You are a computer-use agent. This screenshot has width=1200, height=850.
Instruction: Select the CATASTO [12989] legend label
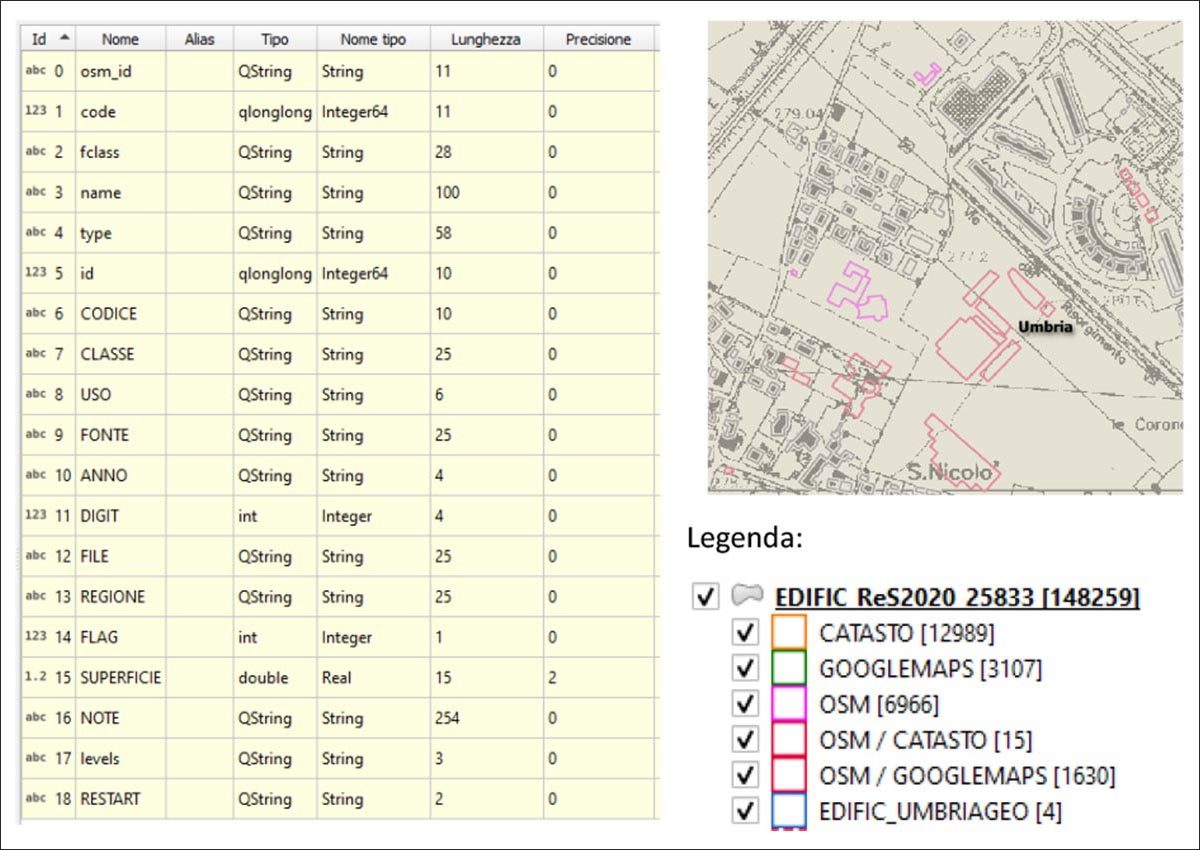click(907, 632)
